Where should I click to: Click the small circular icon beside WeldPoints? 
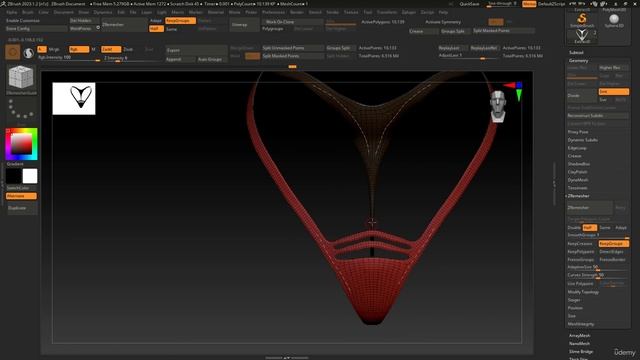98,28
